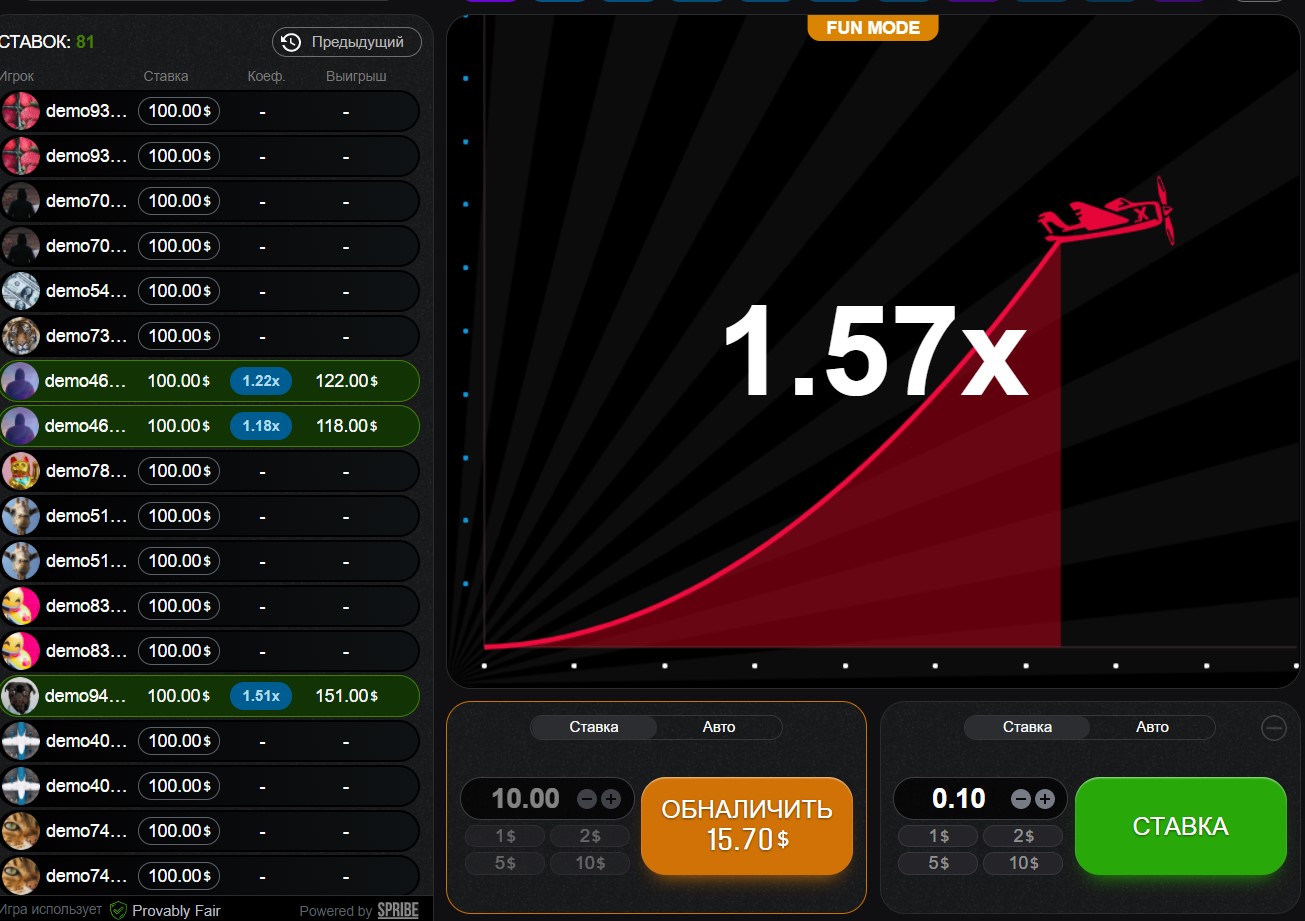Click the history clock icon in Предыдущий
The image size is (1305, 921).
coord(291,42)
